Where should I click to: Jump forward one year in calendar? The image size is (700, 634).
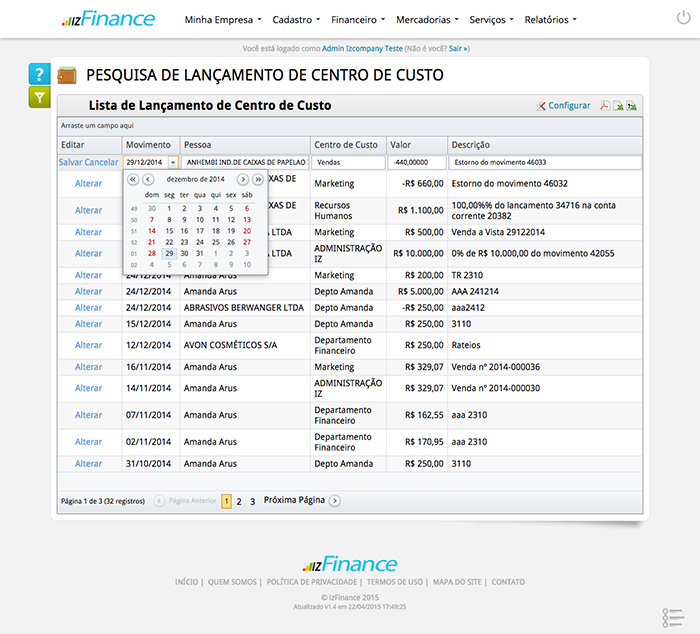258,179
